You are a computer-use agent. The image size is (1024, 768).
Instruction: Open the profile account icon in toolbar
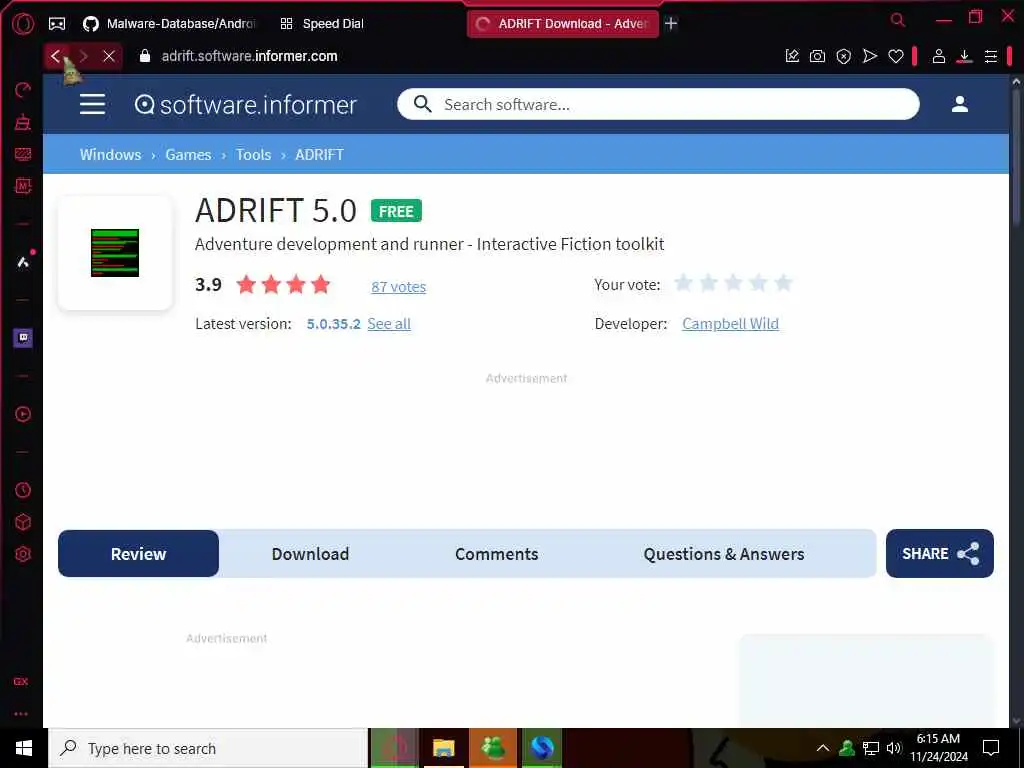pos(938,56)
